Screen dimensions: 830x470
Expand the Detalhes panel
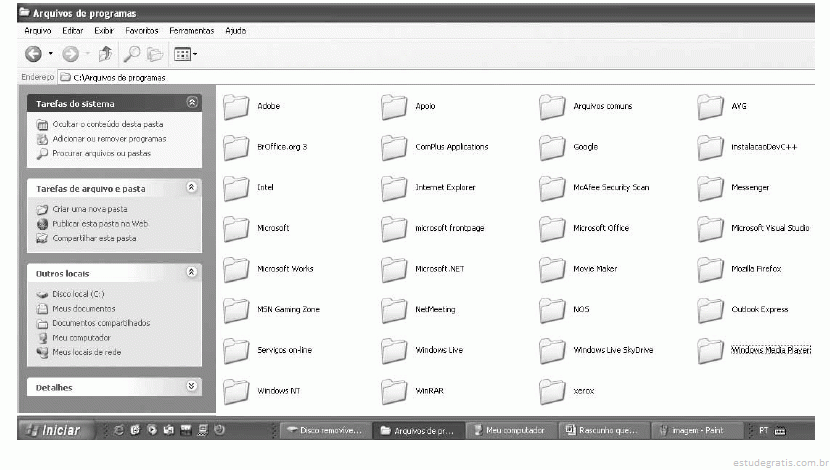click(x=192, y=386)
